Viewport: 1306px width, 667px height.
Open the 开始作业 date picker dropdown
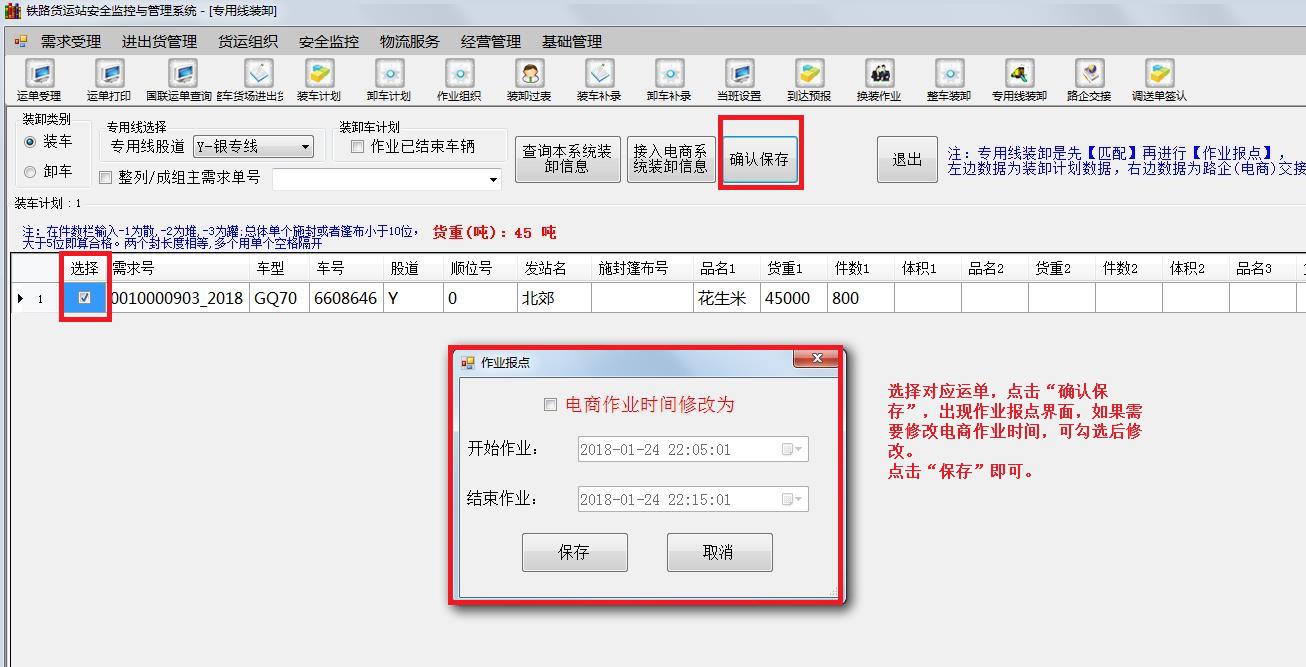tap(792, 450)
